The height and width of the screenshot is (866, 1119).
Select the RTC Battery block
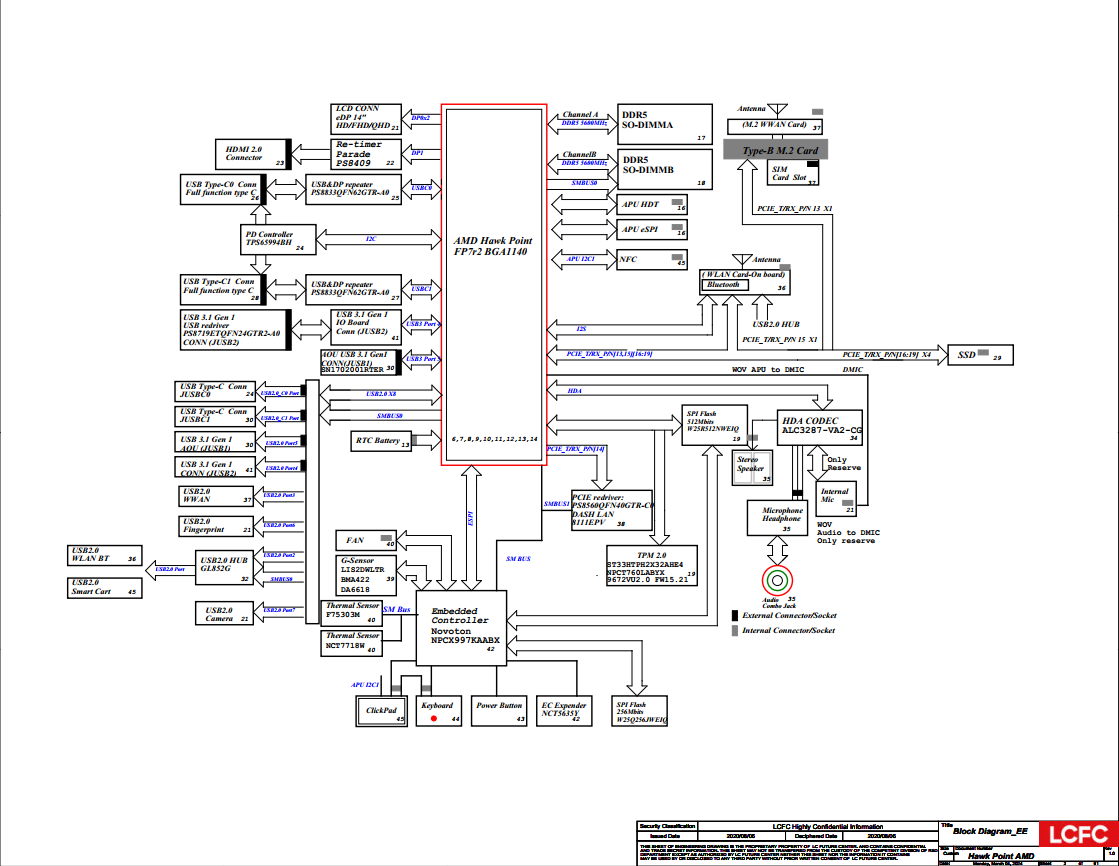(381, 440)
